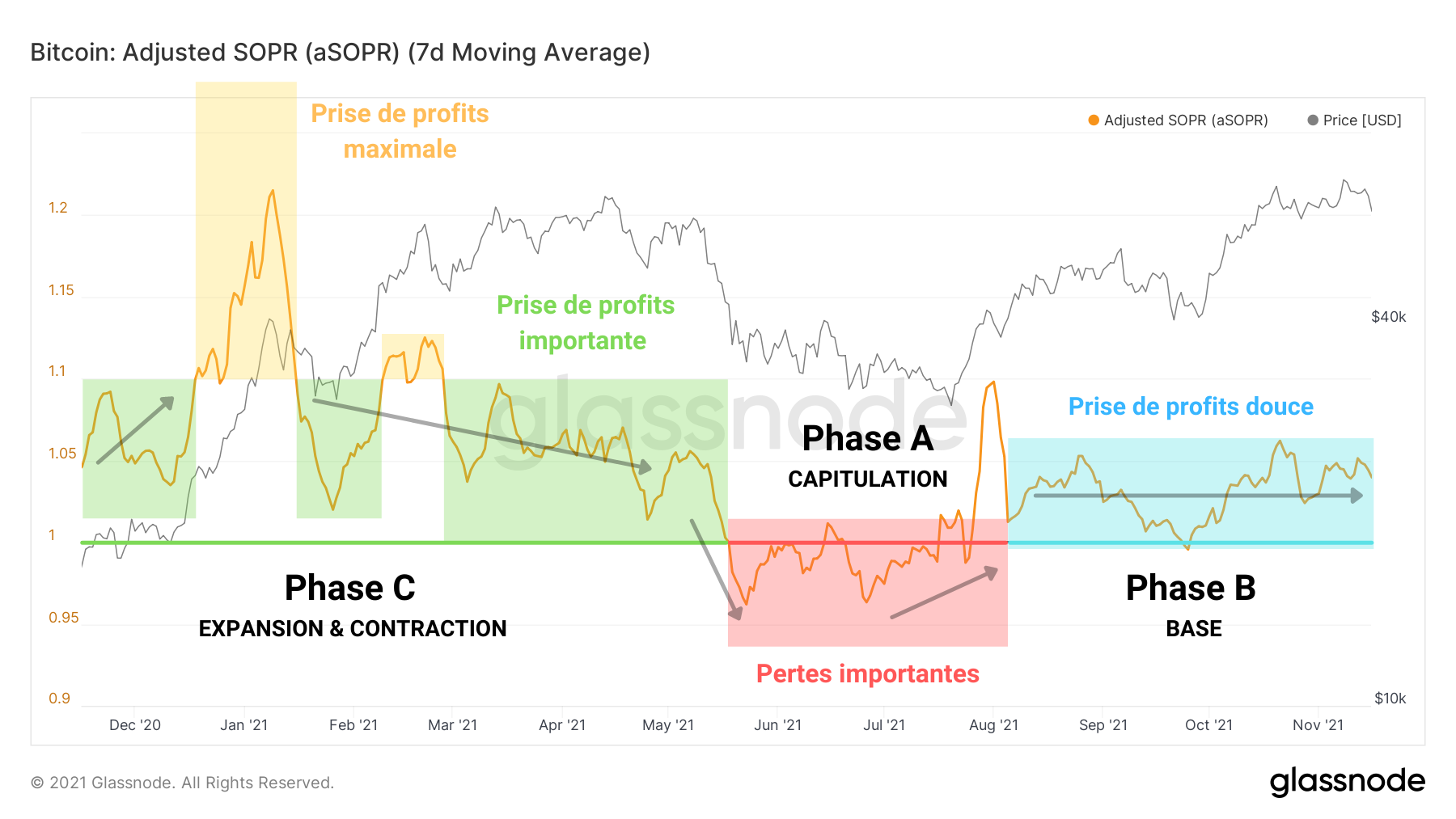Viewport: 1456px width, 819px height.
Task: Click the $40k price axis label
Action: [x=1388, y=317]
